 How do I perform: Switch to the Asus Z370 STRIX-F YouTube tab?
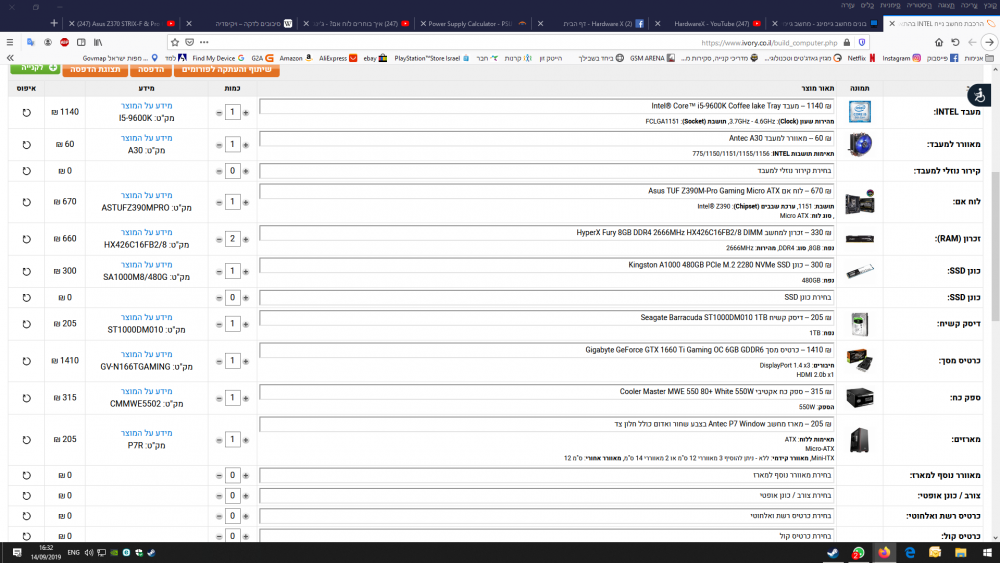point(121,24)
